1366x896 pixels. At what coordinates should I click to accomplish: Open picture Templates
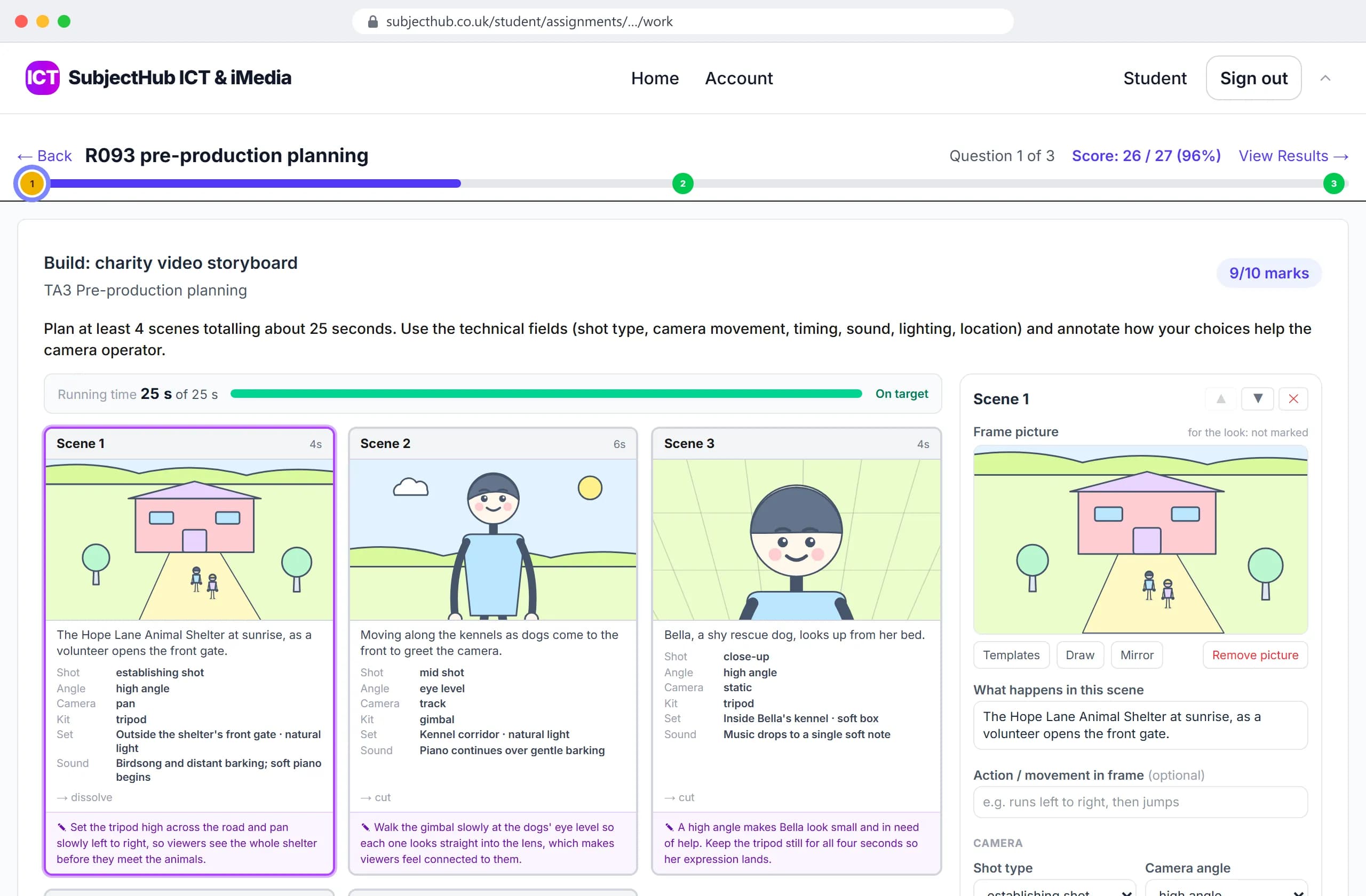(1011, 655)
